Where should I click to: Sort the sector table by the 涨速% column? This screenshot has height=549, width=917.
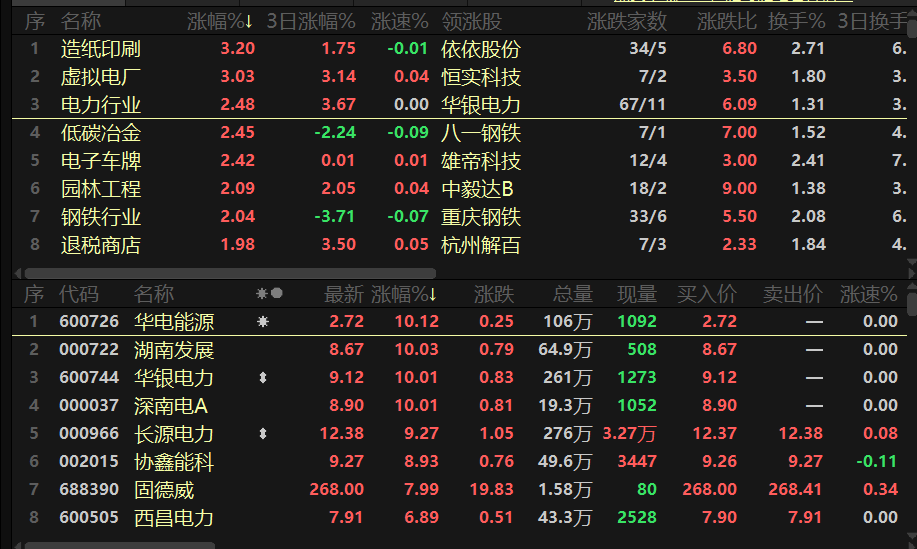(399, 22)
